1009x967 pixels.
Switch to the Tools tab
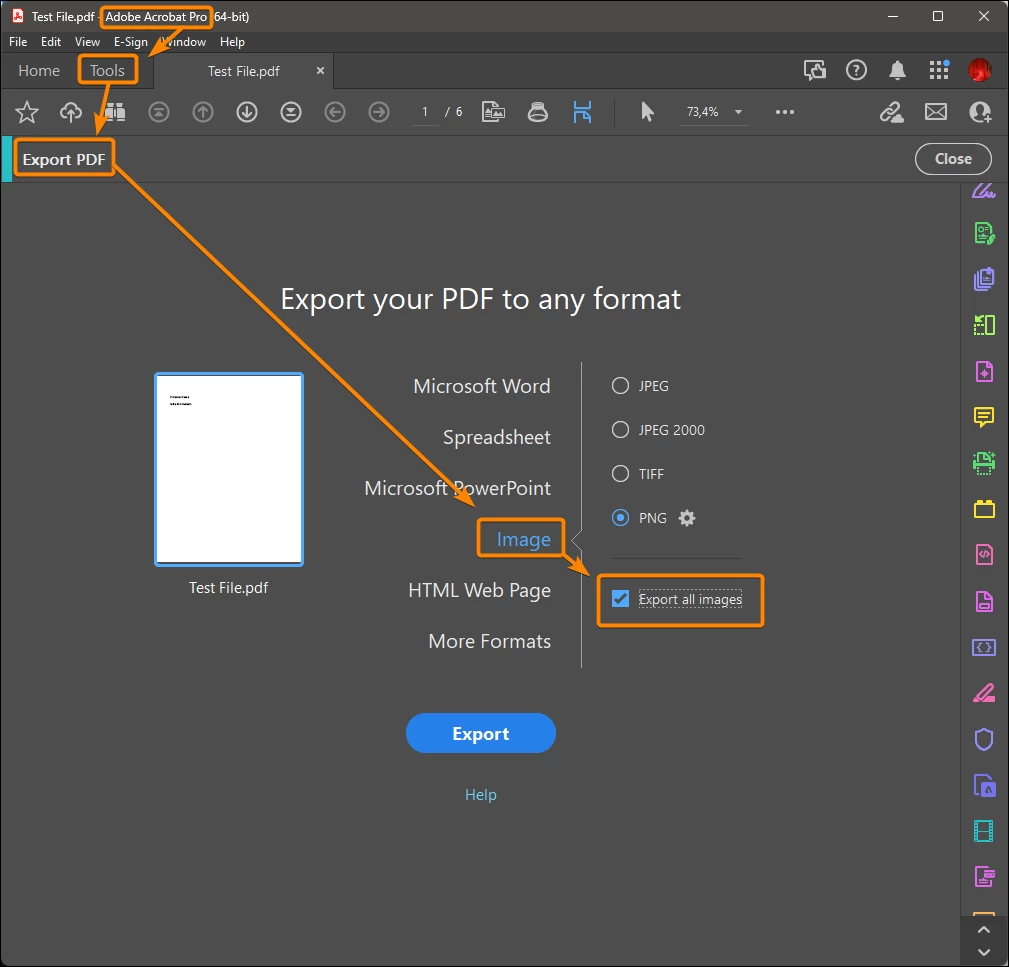(107, 71)
